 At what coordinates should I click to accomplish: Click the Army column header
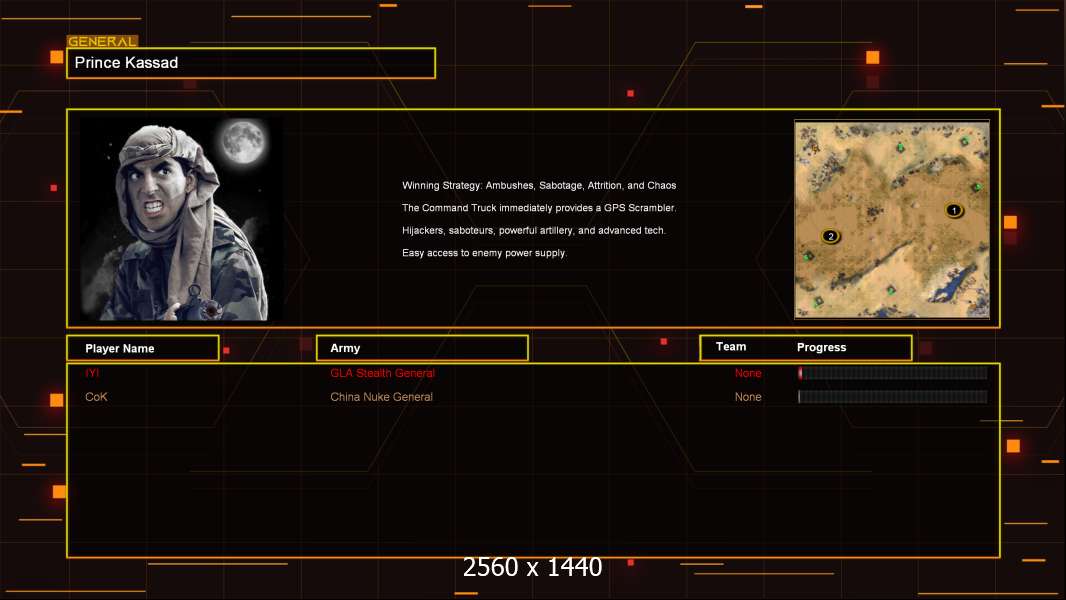click(x=421, y=348)
